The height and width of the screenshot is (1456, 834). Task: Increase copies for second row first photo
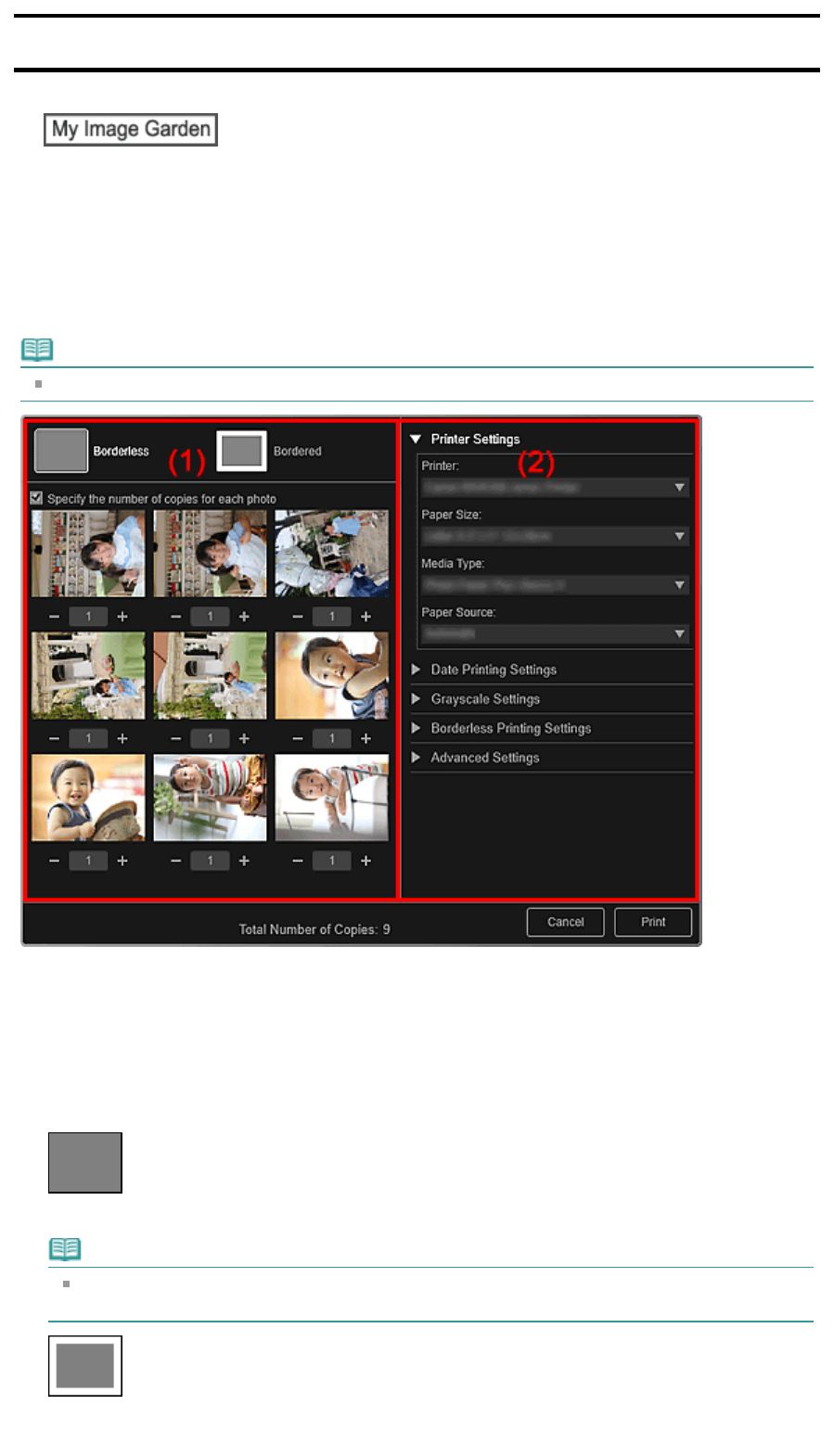pyautogui.click(x=122, y=739)
